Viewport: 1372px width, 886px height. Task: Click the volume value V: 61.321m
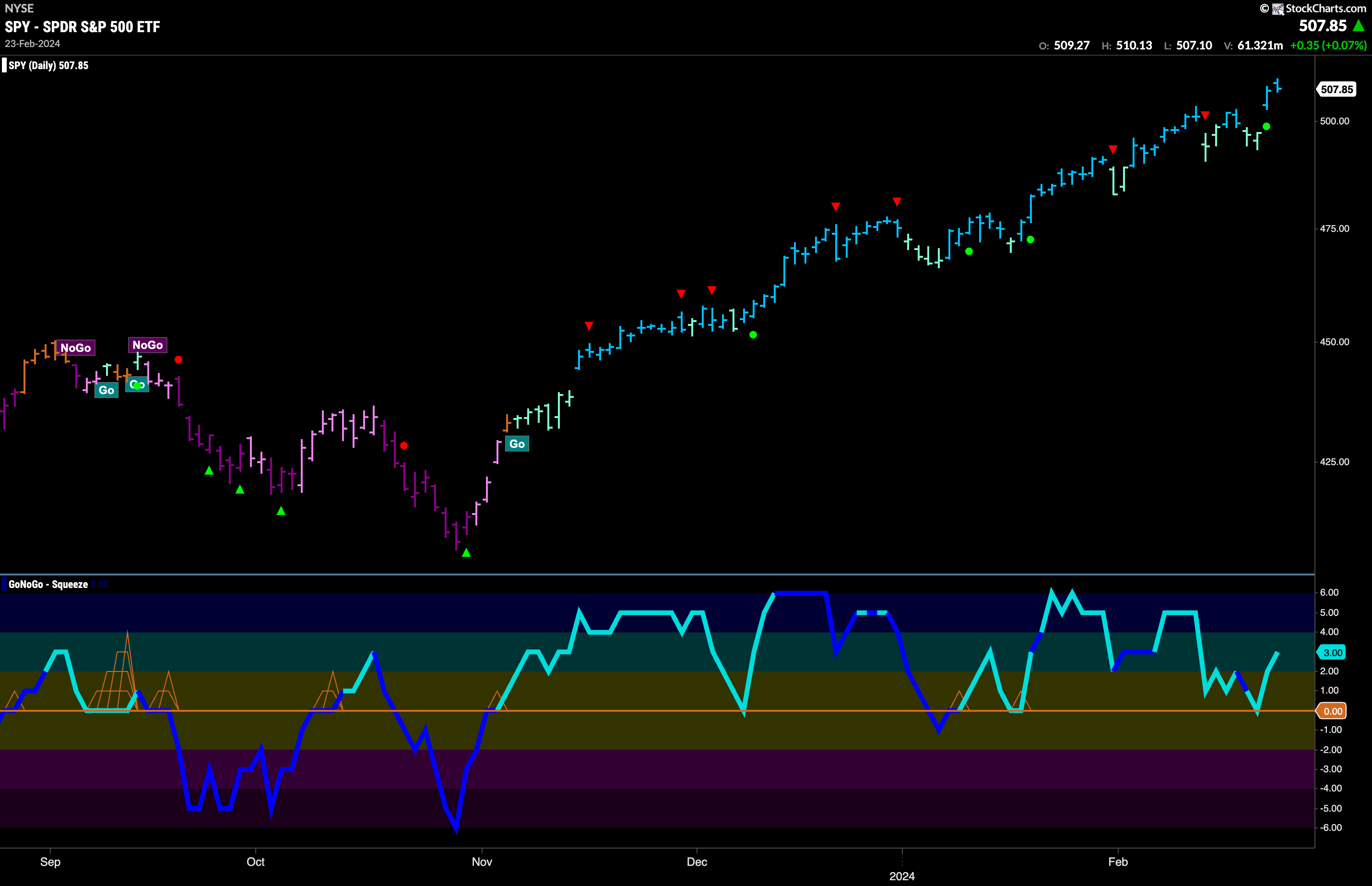point(1253,46)
